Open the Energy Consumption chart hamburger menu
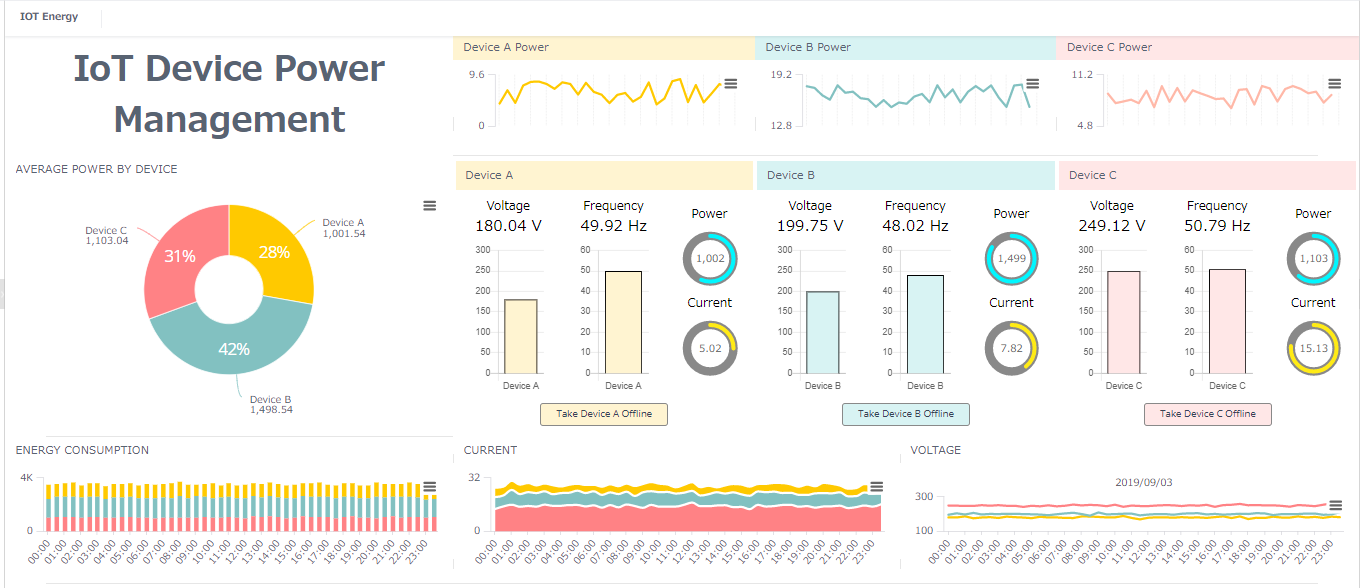Screen dimensions: 1360x588 430,487
